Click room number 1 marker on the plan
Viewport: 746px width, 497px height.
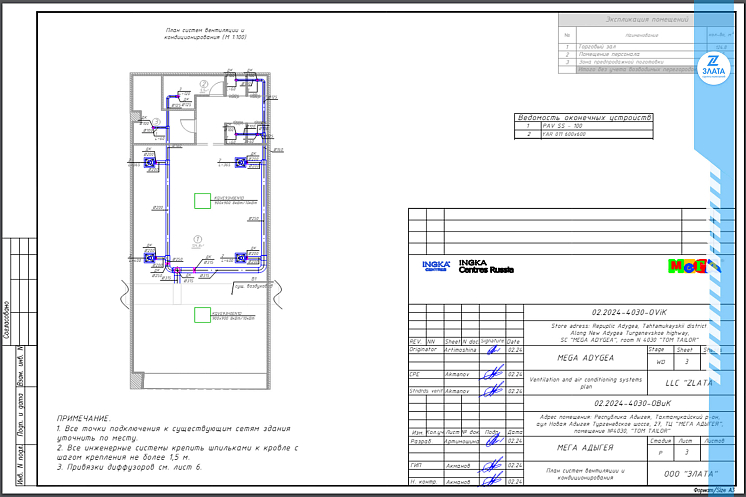tap(198, 238)
